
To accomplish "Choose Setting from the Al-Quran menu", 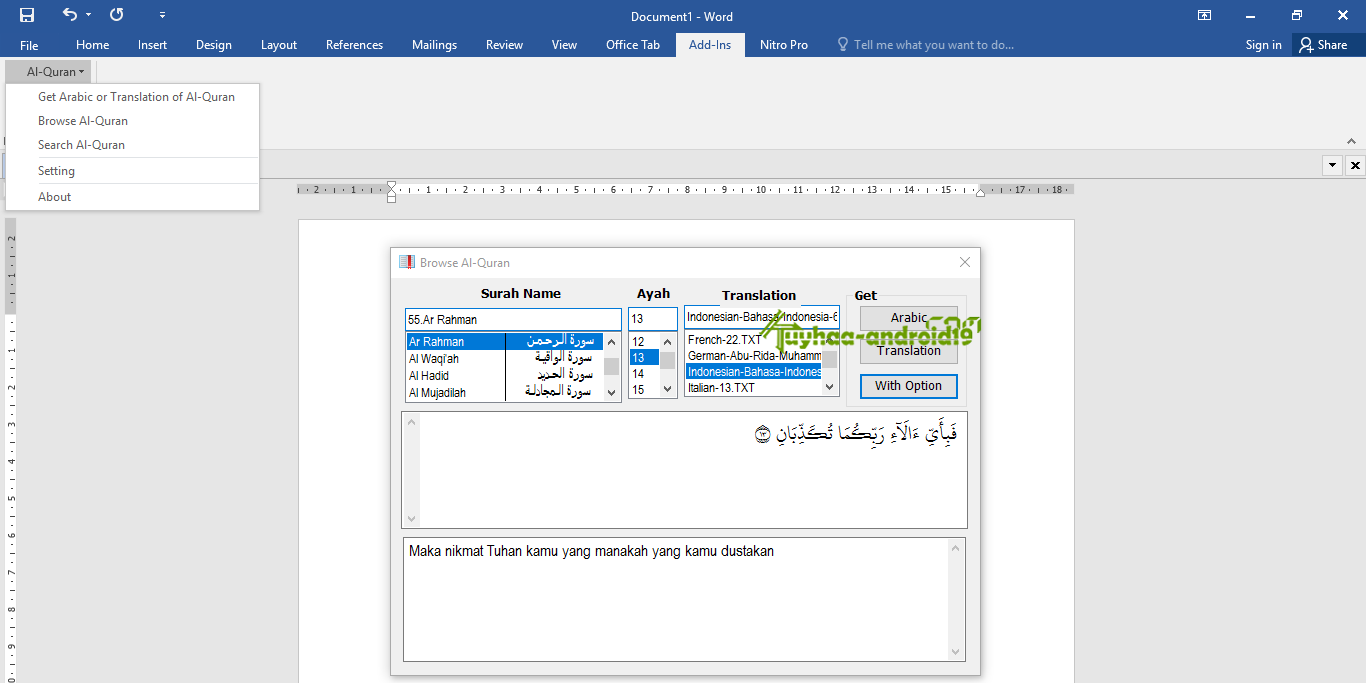I will (55, 170).
